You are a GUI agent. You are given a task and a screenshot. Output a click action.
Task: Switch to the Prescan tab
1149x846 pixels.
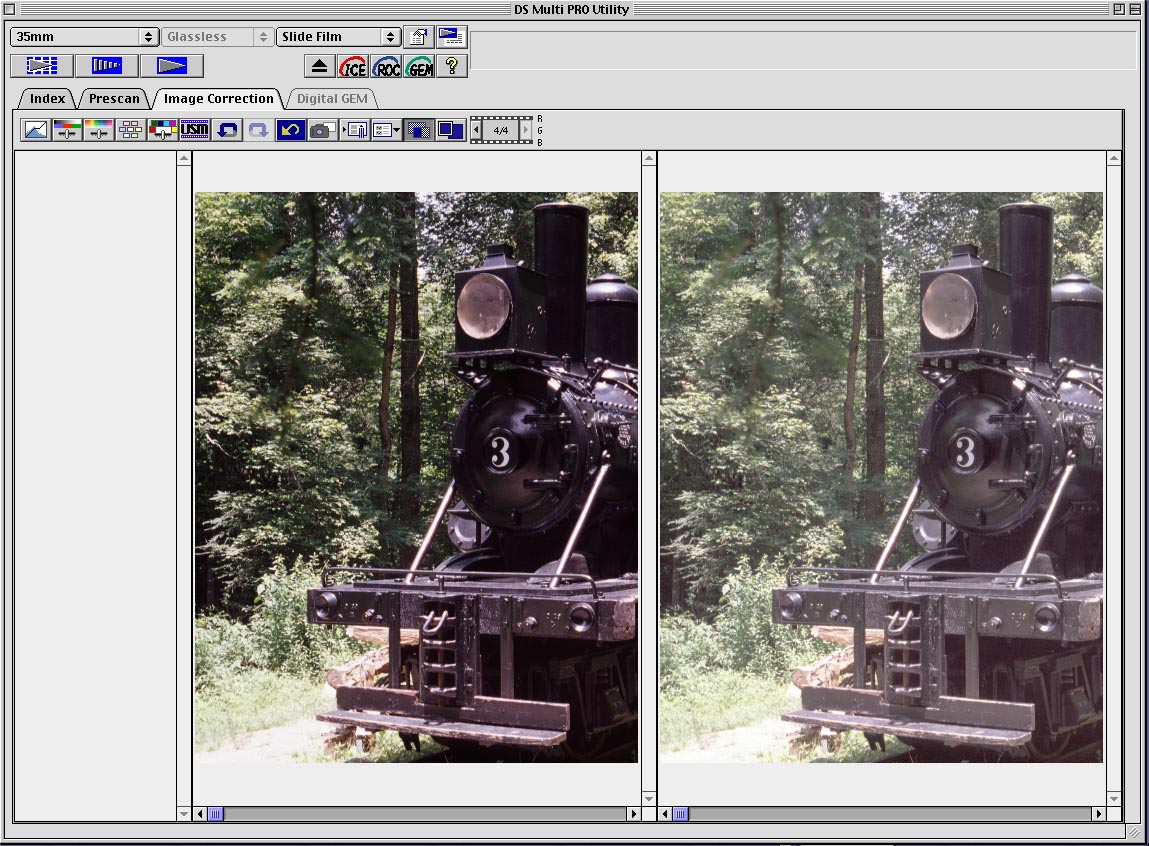(x=114, y=99)
